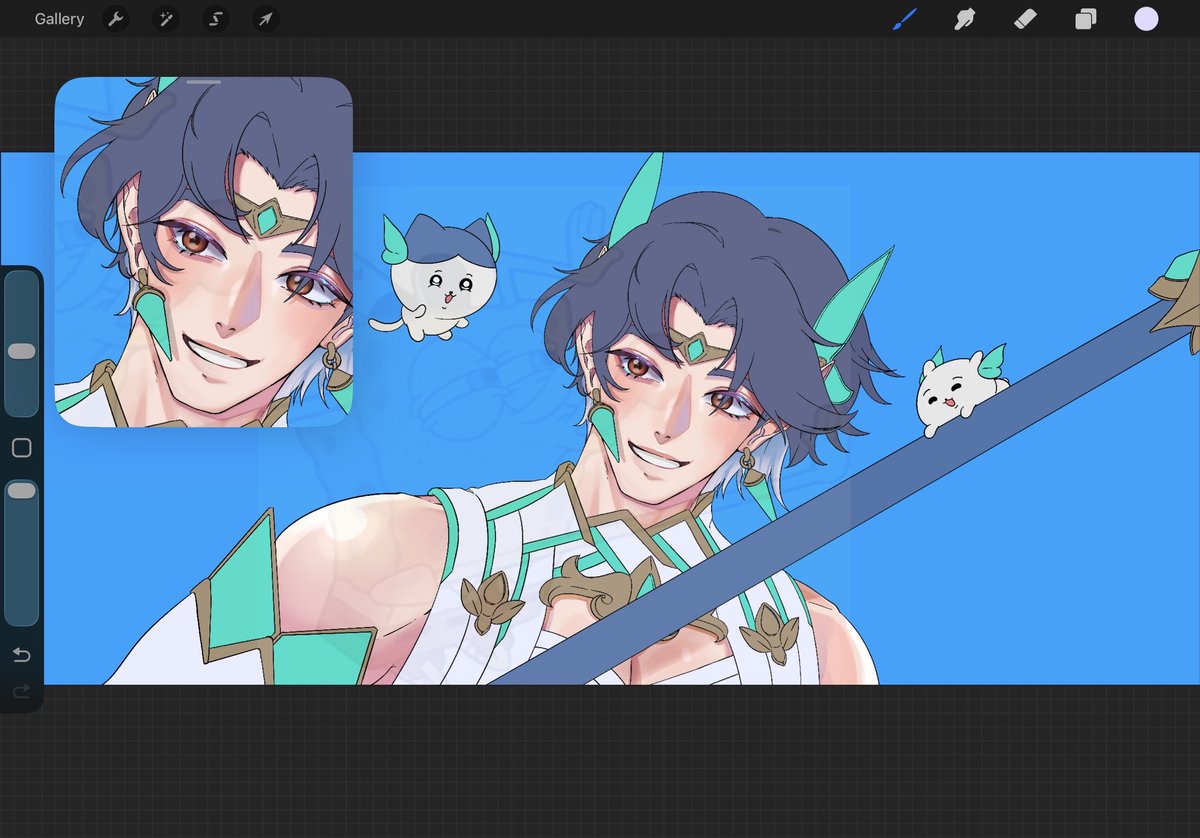Tap the reference window drag handle
1200x838 pixels.
point(204,82)
